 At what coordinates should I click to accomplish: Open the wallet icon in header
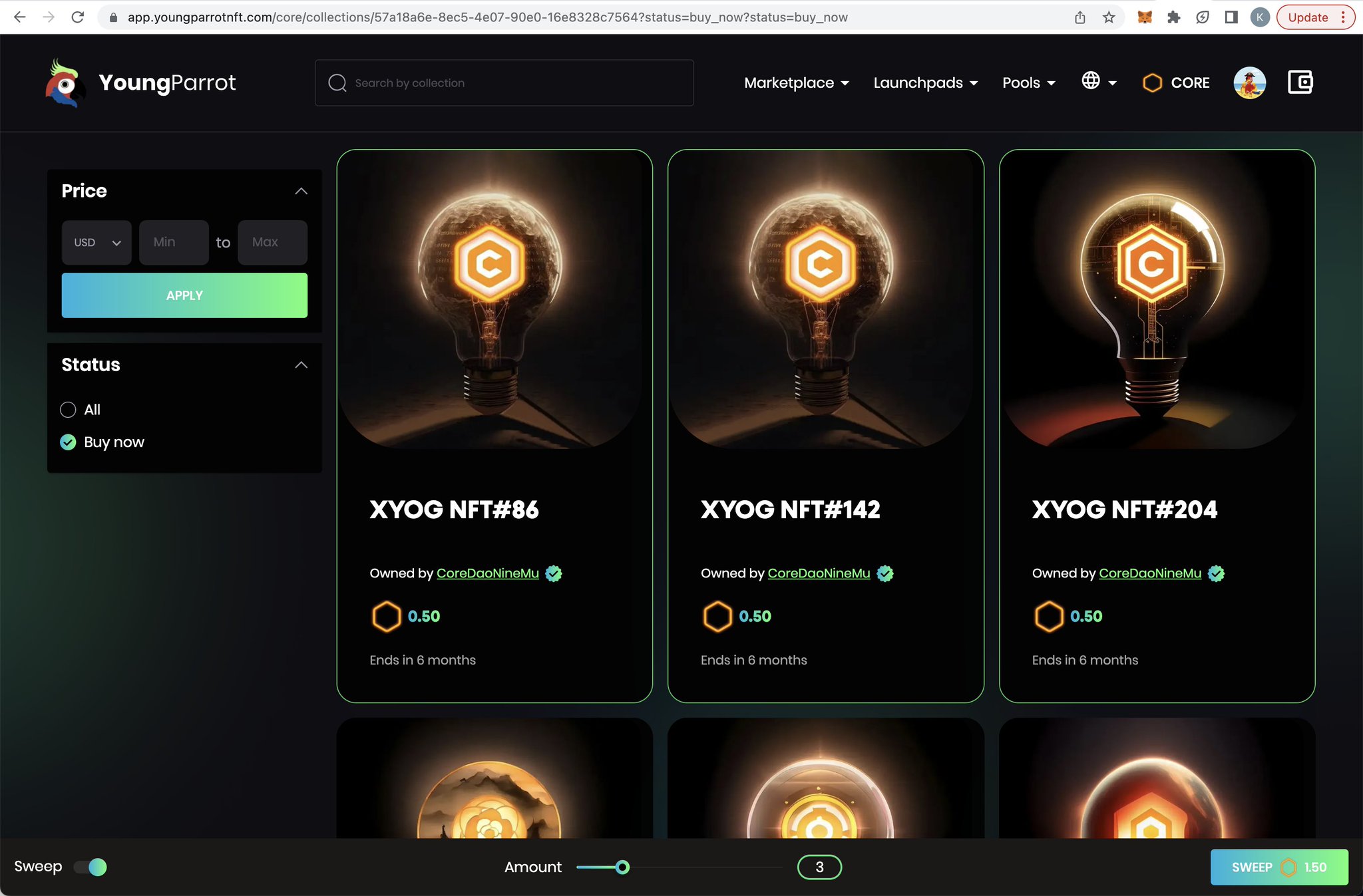click(1300, 82)
